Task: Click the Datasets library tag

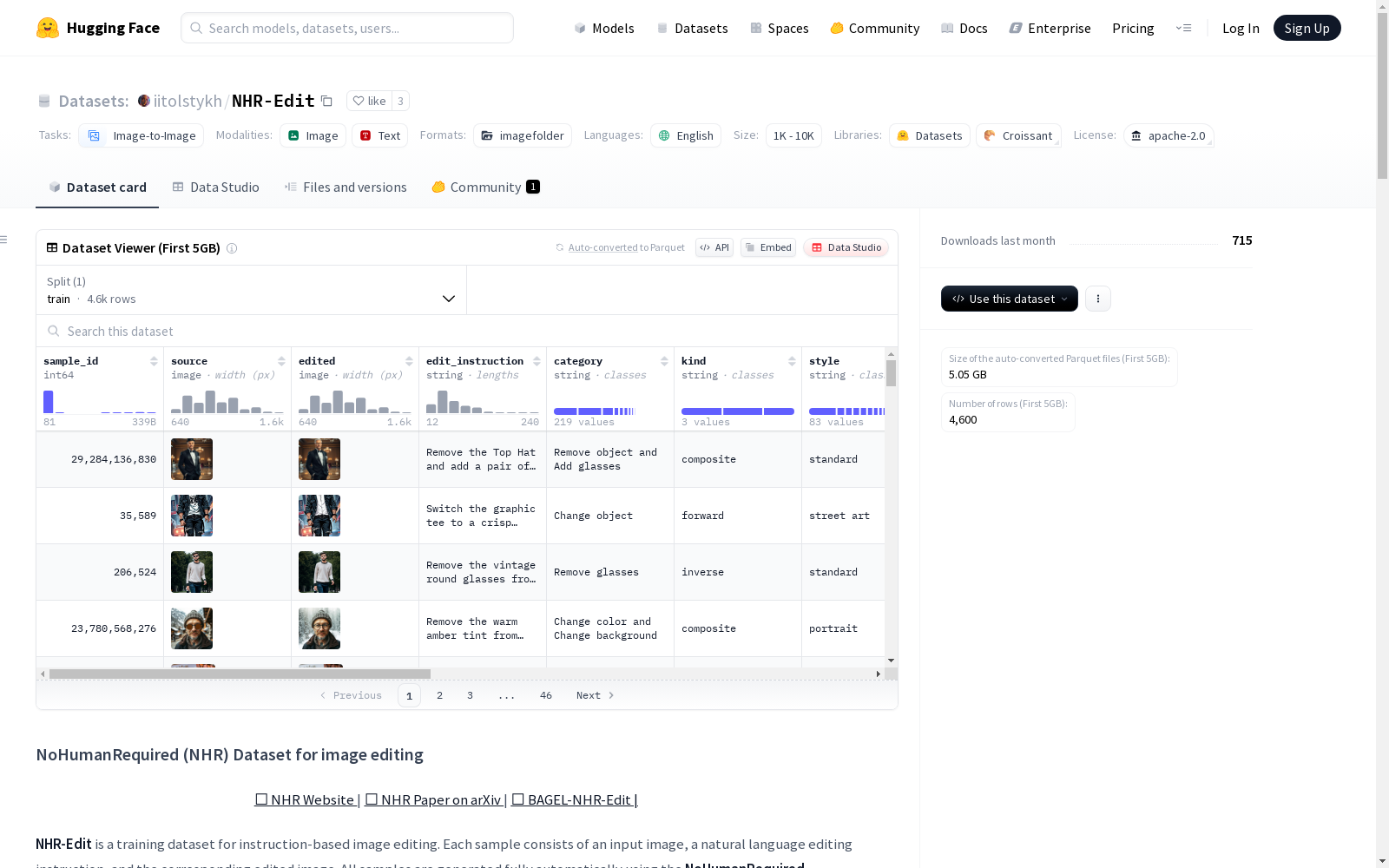Action: point(930,135)
